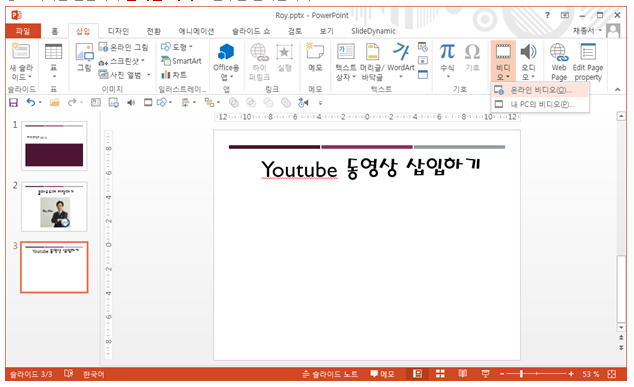Image resolution: width=634 pixels, height=387 pixels.
Task: Open the 텍스트 상자 button
Action: 346,61
